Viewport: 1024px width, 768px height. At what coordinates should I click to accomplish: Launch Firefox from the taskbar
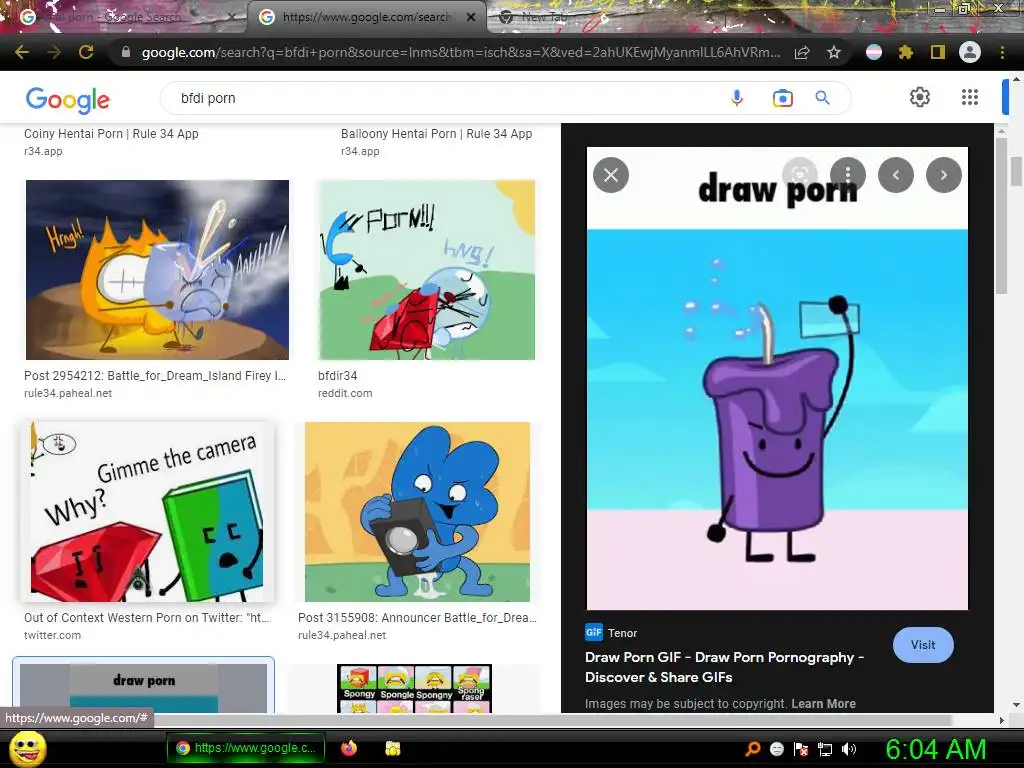click(349, 748)
